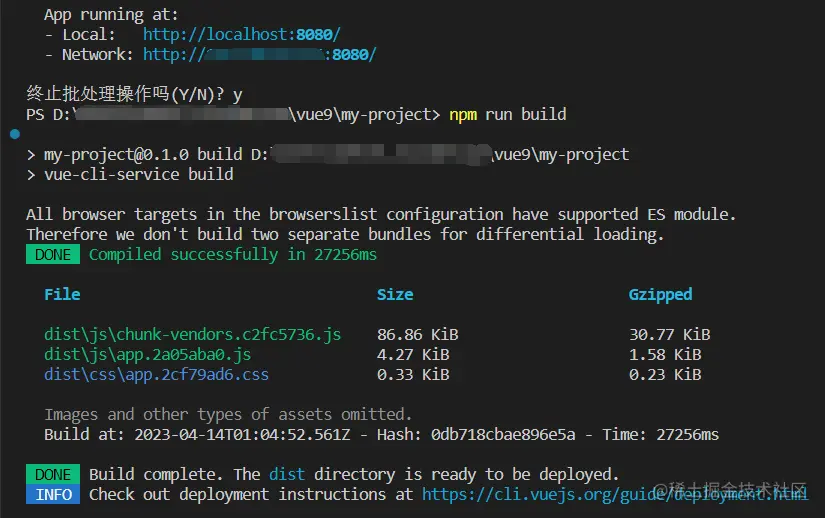Click the DONE badge before Build complete
Viewport: 825px width, 518px height.
[53, 474]
